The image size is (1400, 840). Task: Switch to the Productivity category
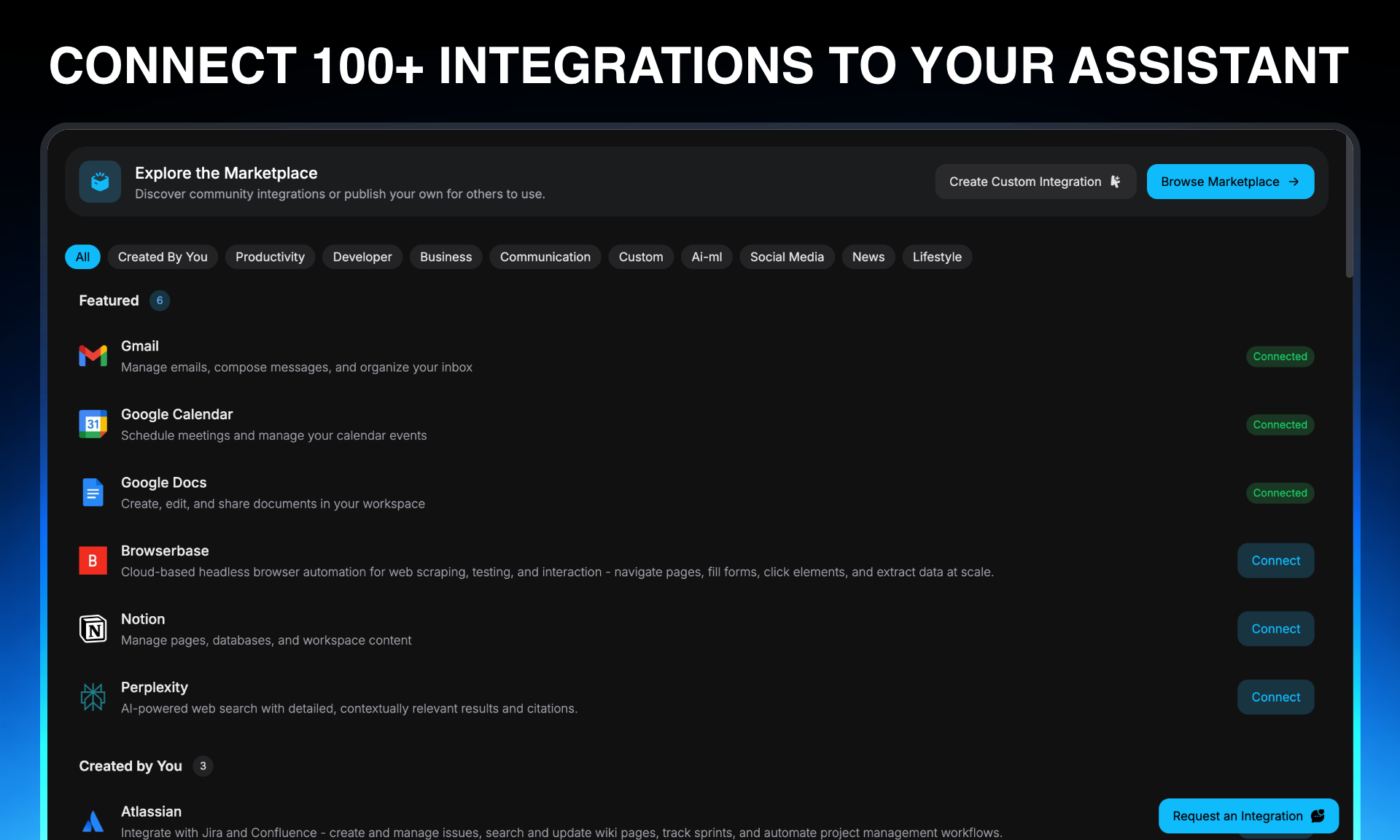pos(270,257)
